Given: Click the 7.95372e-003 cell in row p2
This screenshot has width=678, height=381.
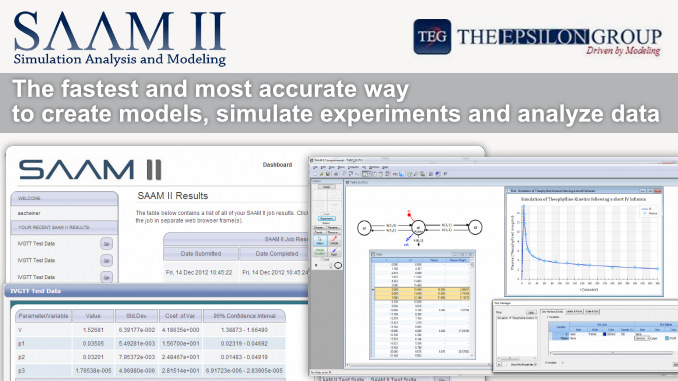Looking at the screenshot, I should click(x=136, y=357).
